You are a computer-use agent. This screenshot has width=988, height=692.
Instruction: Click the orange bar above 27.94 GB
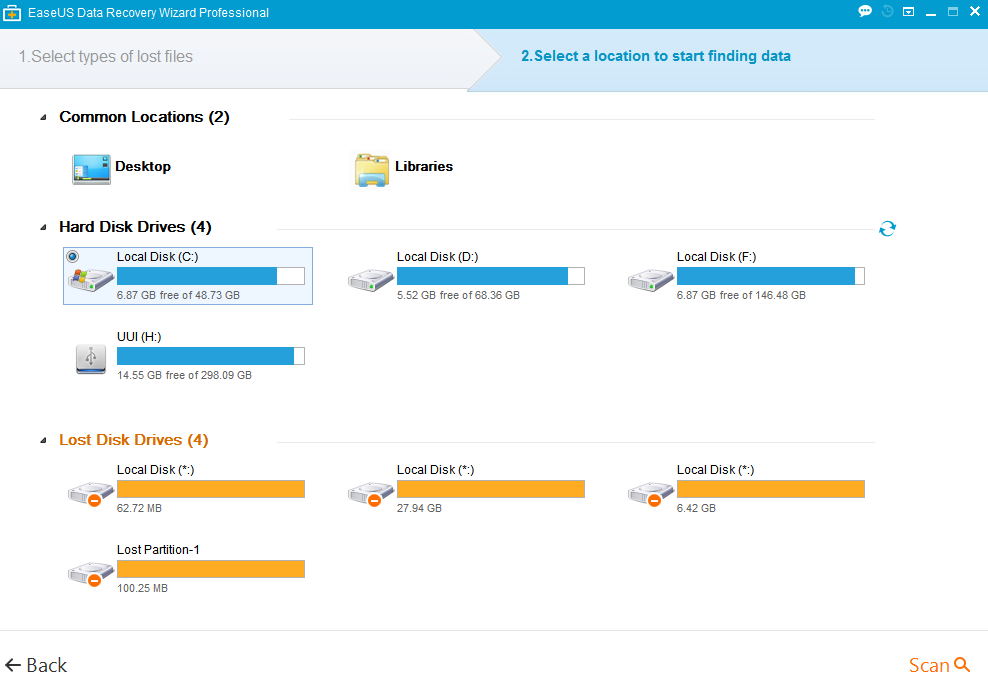coord(490,489)
